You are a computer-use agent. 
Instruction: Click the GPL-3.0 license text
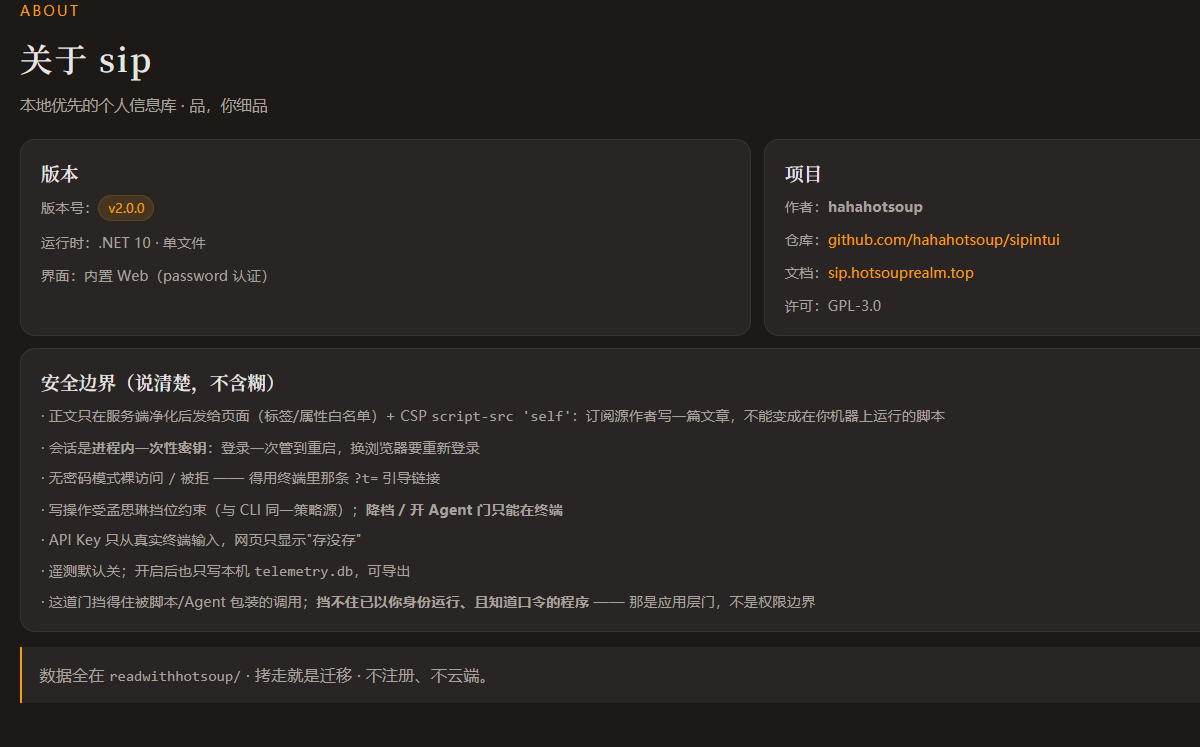pyautogui.click(x=854, y=306)
